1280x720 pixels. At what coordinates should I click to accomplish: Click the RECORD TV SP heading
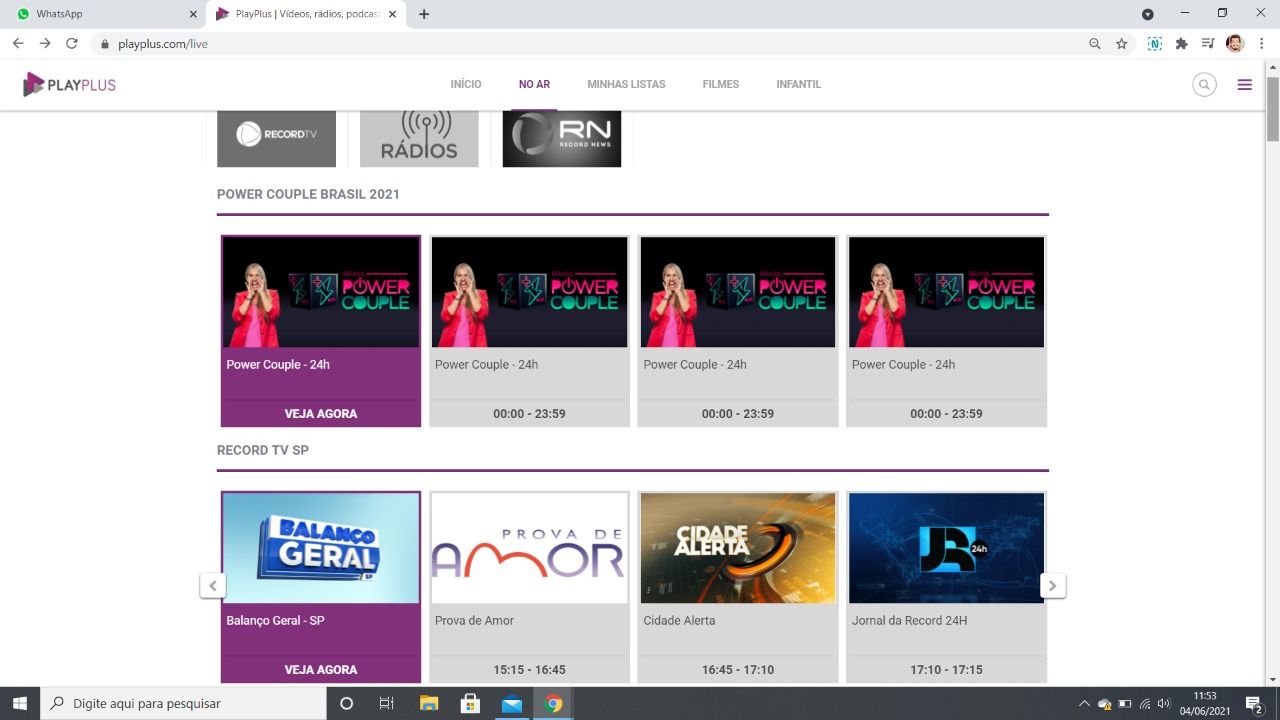point(263,450)
